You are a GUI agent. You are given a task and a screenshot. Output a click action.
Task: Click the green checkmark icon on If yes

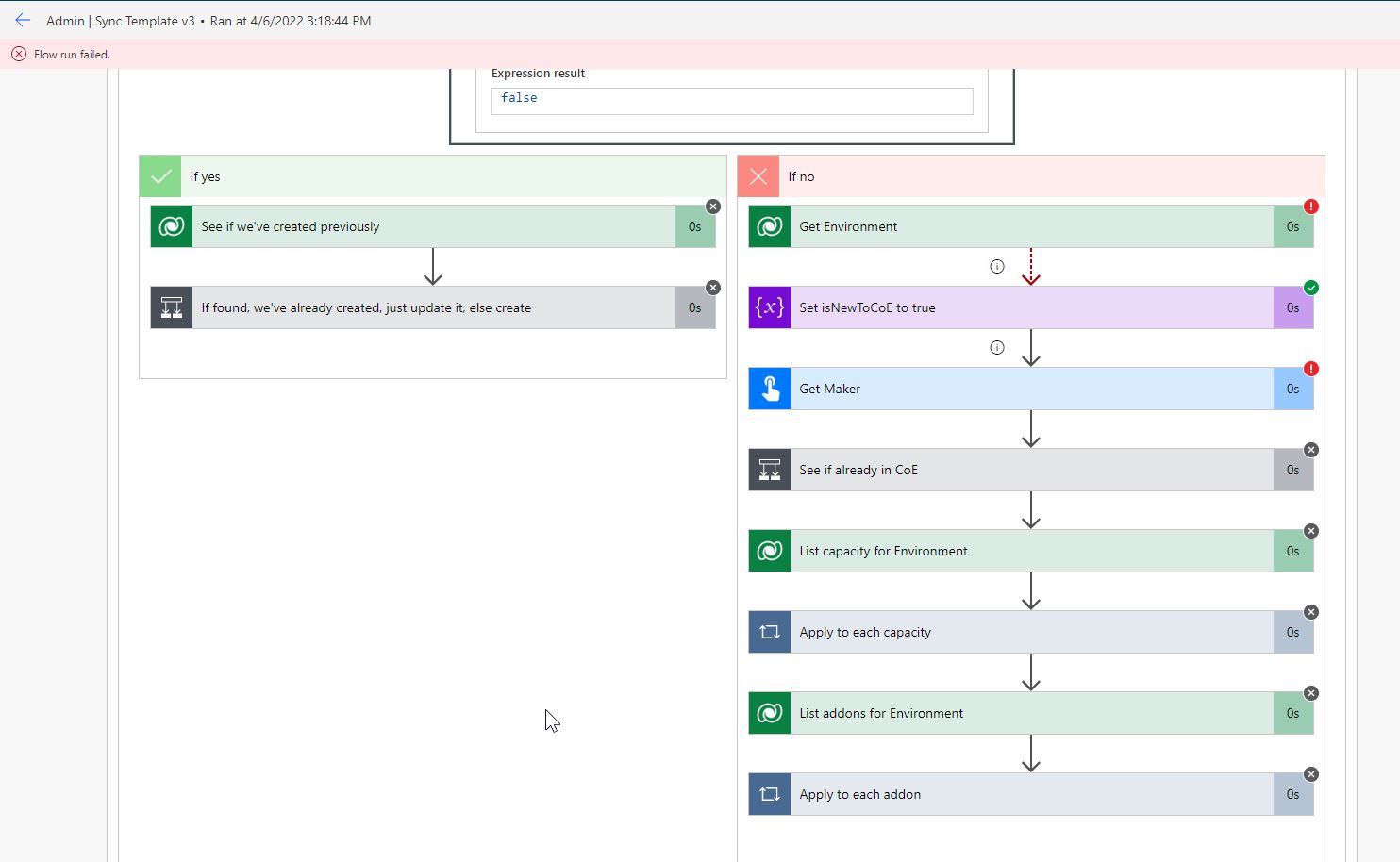pyautogui.click(x=160, y=176)
